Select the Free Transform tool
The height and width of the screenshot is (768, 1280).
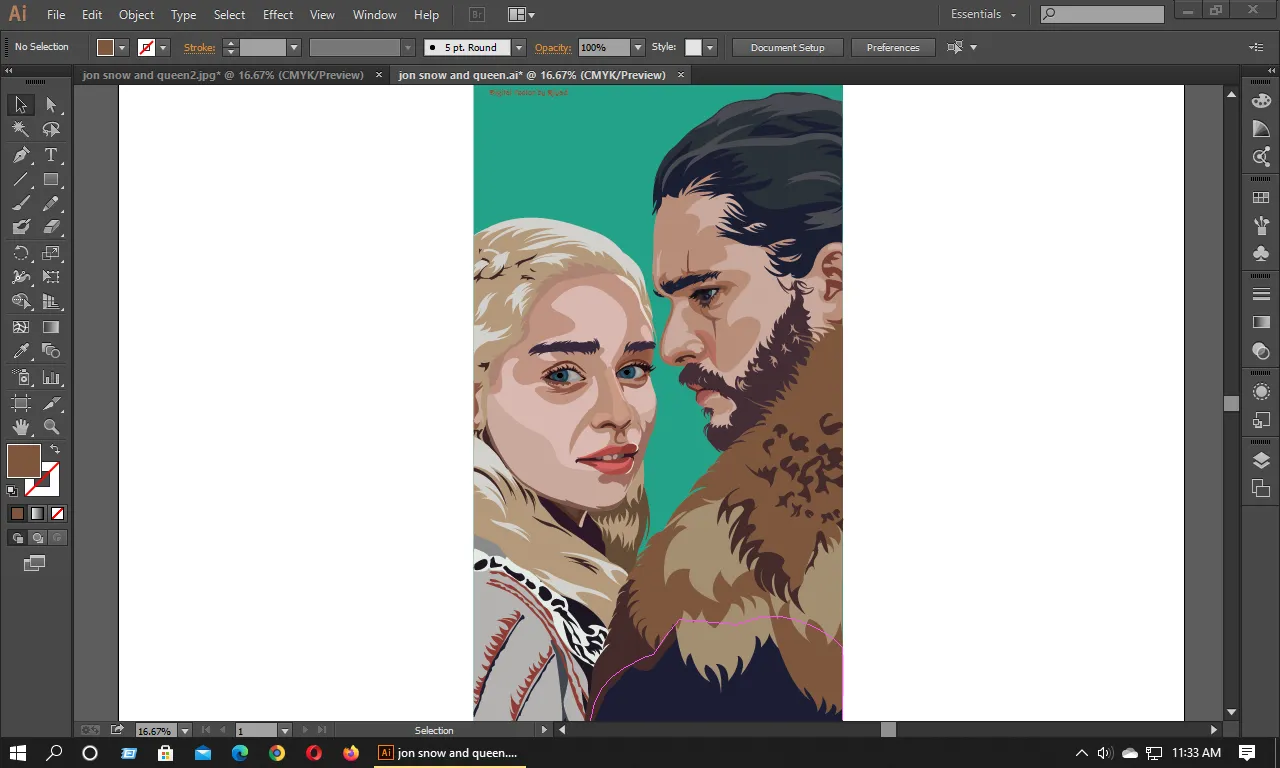coord(52,277)
